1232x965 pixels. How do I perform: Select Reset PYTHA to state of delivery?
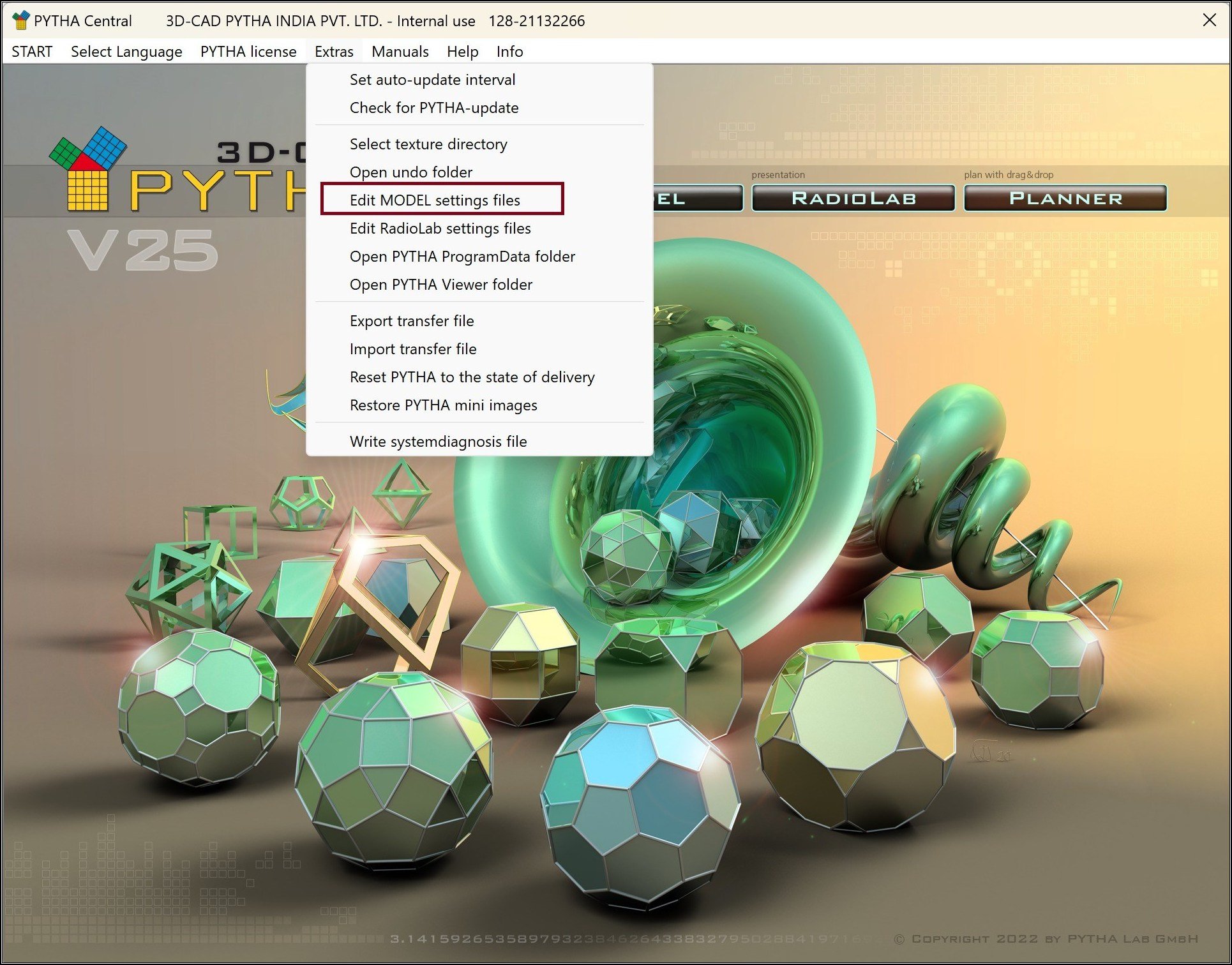pos(479,377)
